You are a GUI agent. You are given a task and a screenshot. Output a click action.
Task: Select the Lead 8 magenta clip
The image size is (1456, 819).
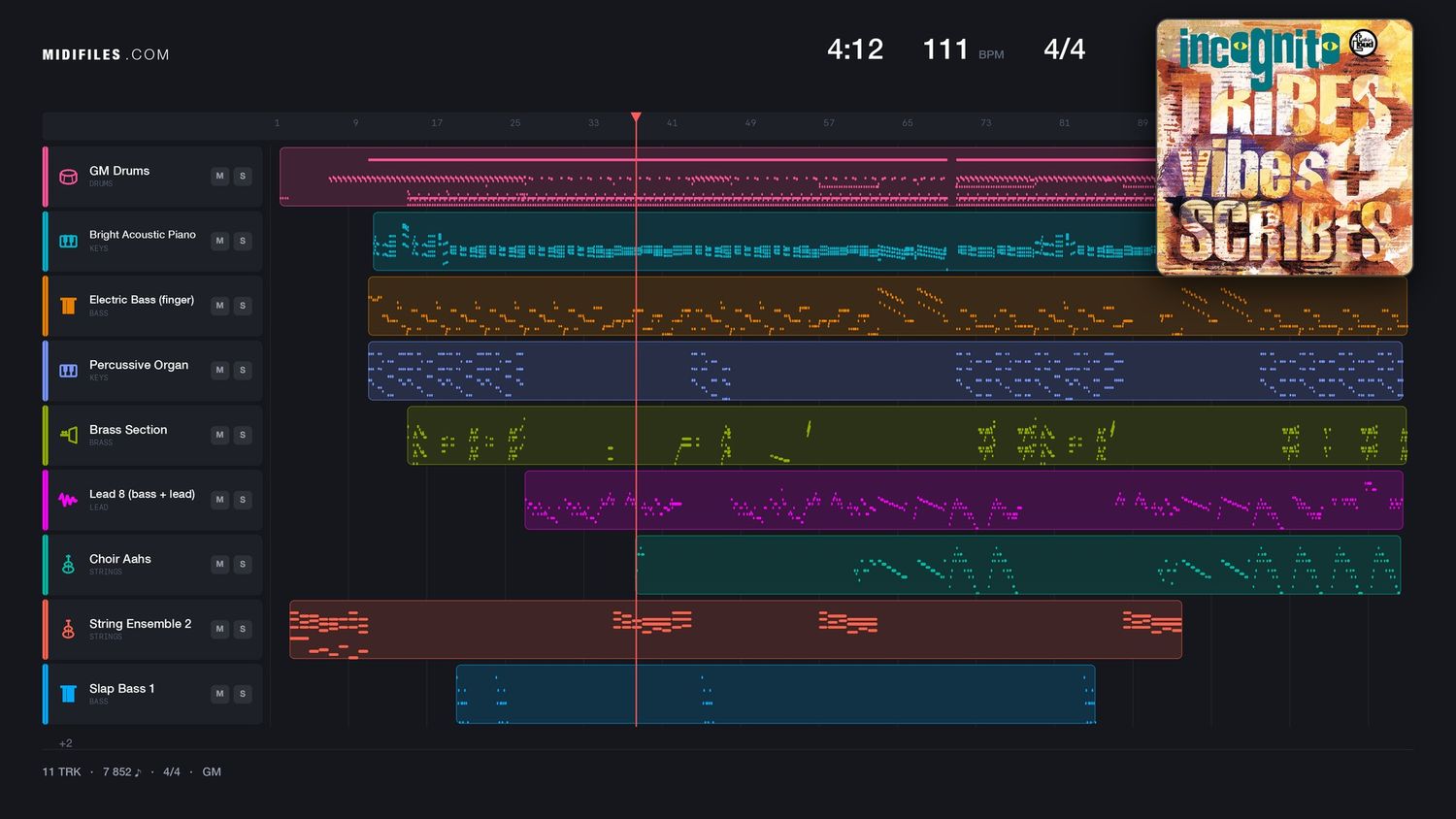964,500
